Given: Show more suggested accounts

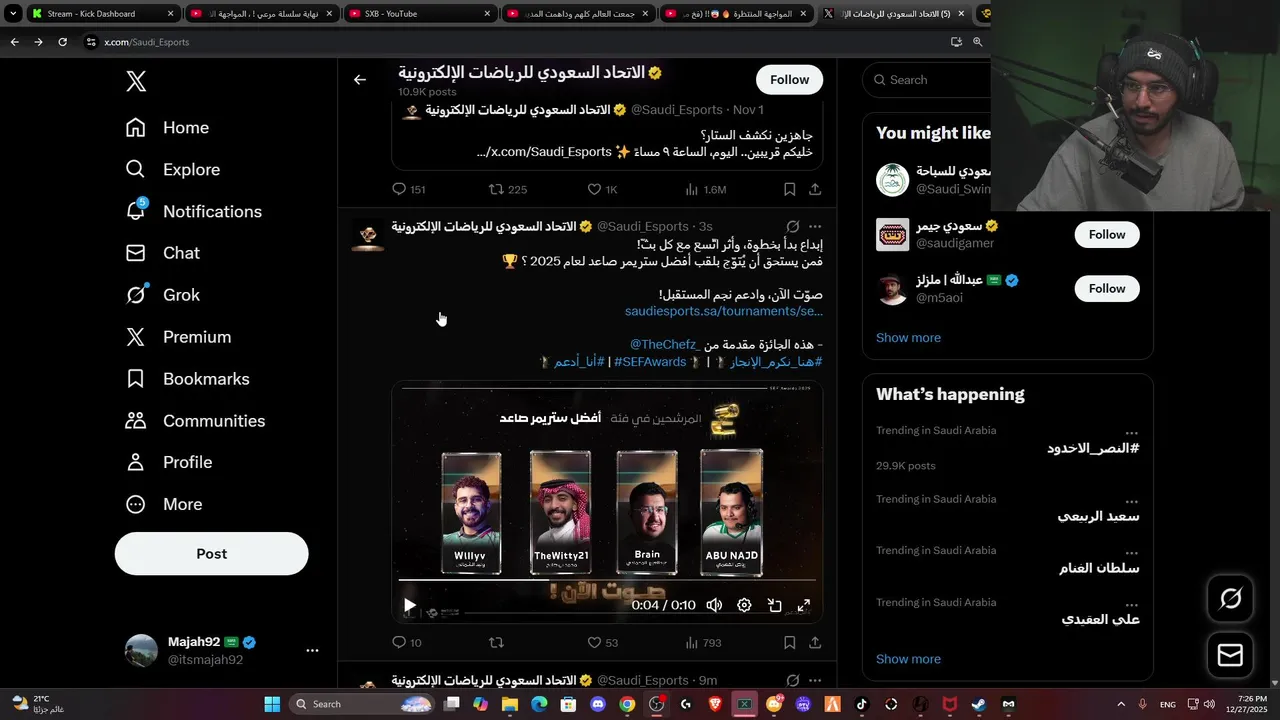Looking at the screenshot, I should (x=908, y=338).
